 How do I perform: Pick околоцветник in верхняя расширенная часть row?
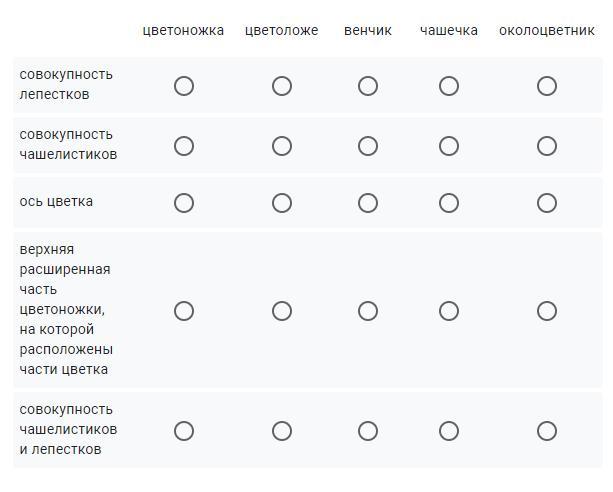[x=547, y=311]
